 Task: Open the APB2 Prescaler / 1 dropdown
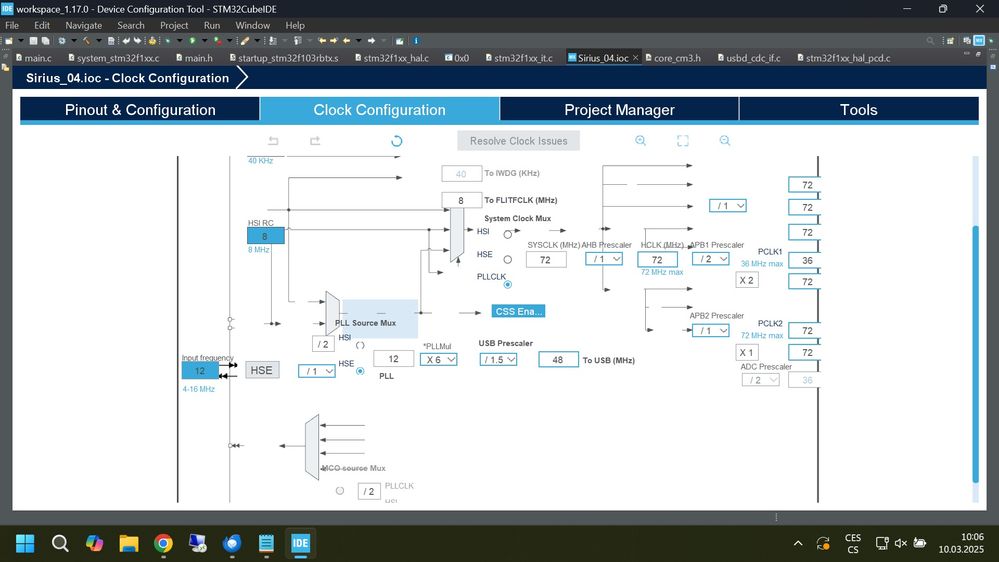pyautogui.click(x=710, y=331)
